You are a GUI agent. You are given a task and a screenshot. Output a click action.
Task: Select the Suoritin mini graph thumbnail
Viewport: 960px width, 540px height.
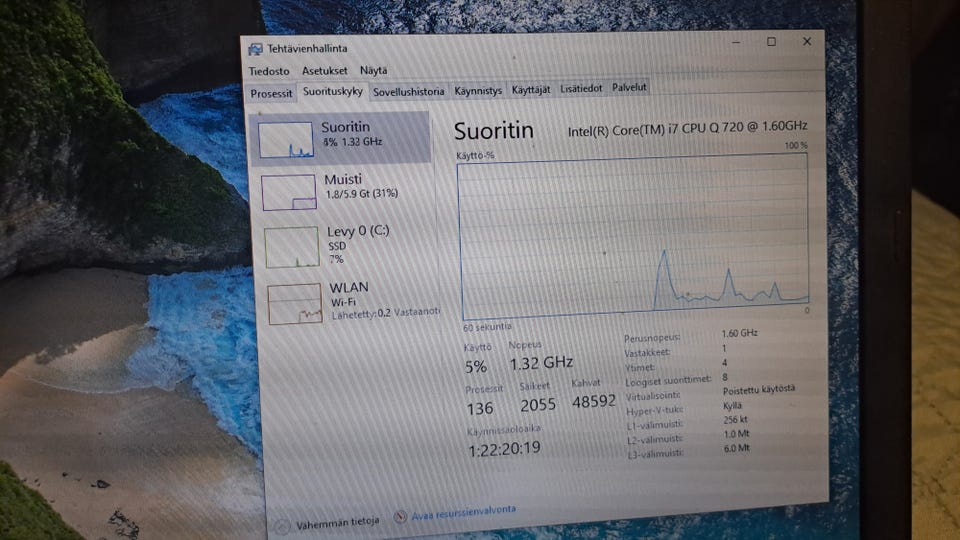tap(285, 140)
